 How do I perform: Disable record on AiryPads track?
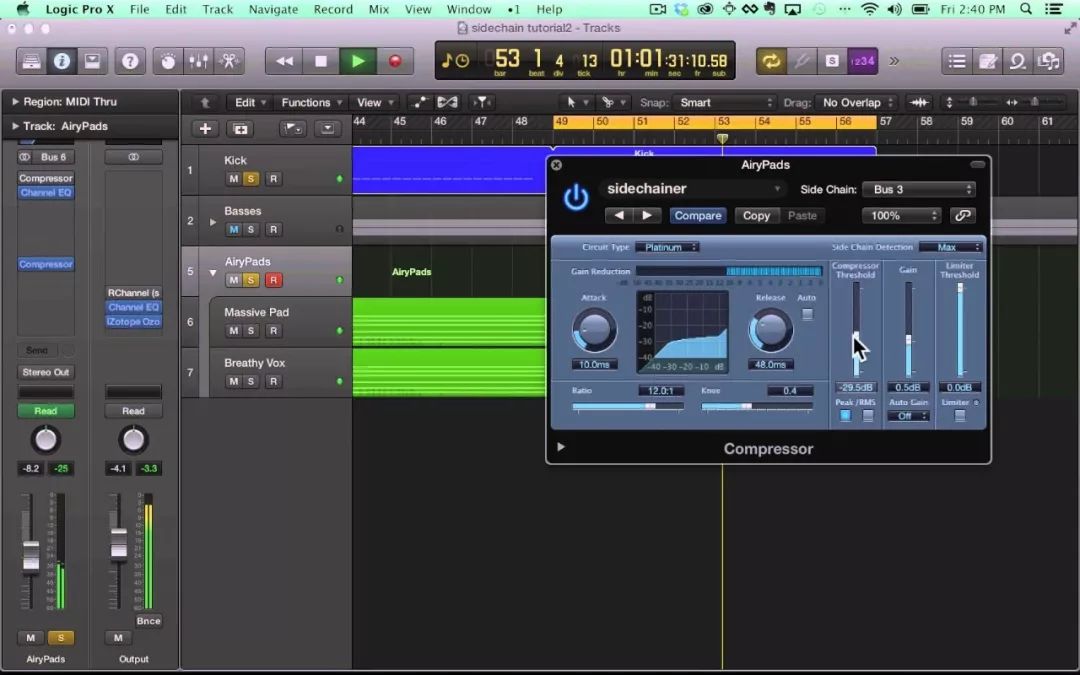(273, 280)
